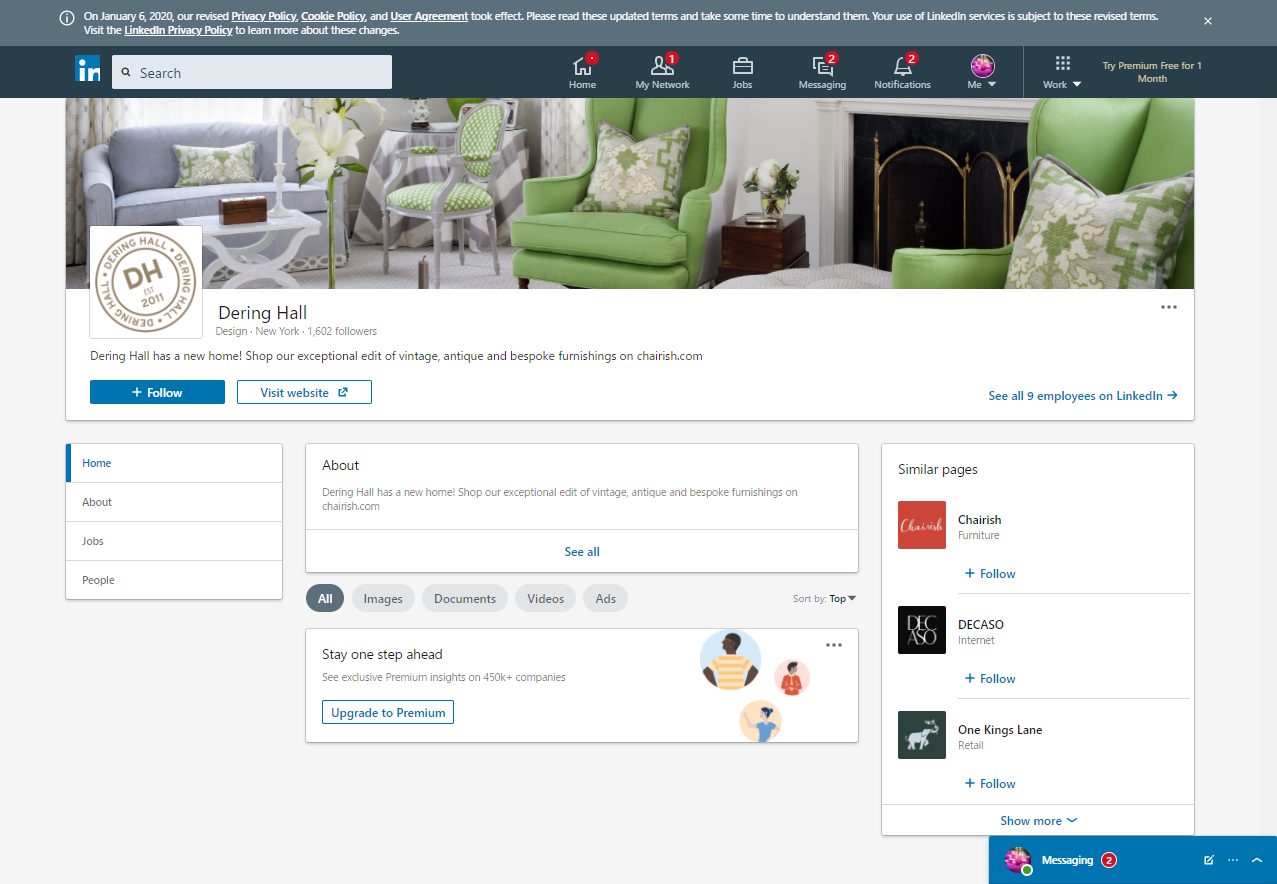Viewport: 1277px width, 884px height.
Task: Open Dering Hall more options ellipsis
Action: tap(1169, 307)
